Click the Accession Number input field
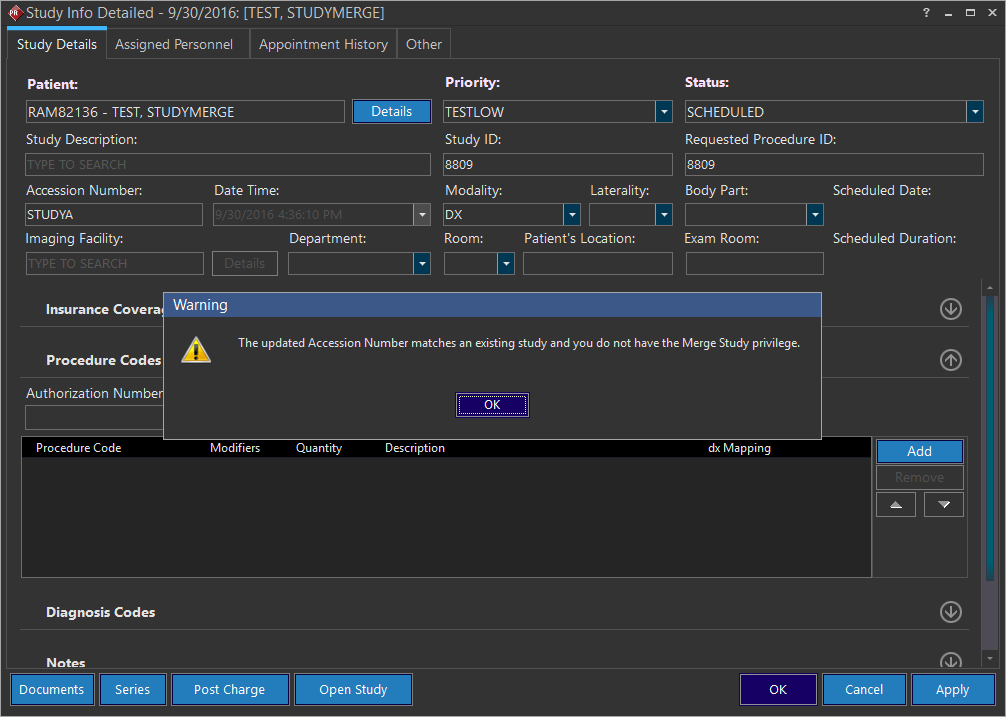 [x=114, y=214]
